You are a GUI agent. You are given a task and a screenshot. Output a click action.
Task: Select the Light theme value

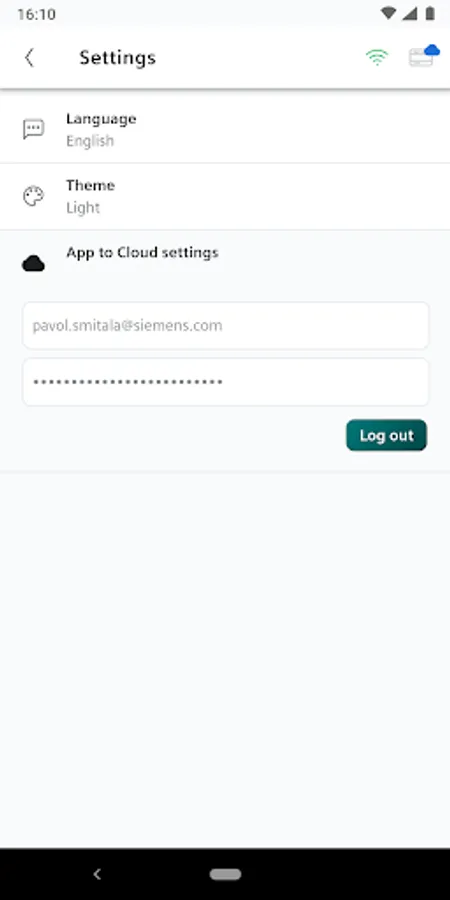tap(83, 208)
